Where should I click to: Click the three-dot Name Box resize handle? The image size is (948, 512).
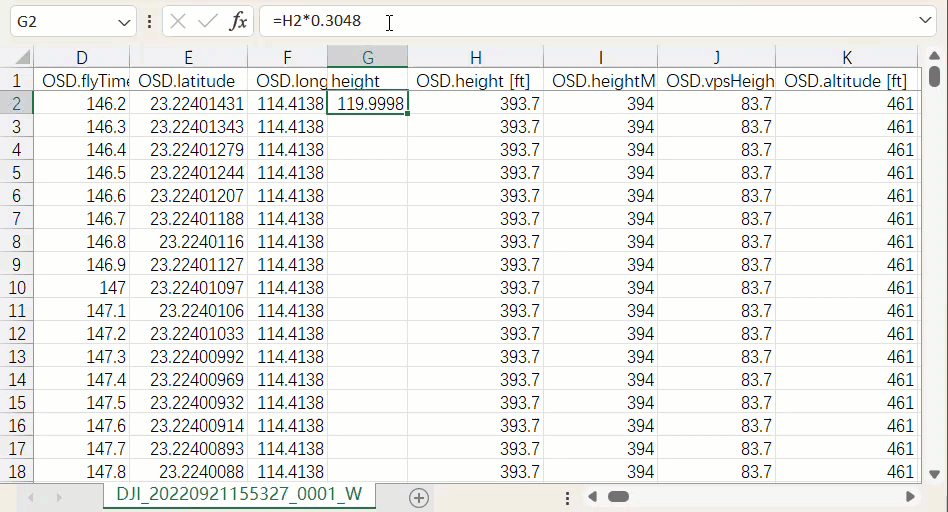(149, 21)
